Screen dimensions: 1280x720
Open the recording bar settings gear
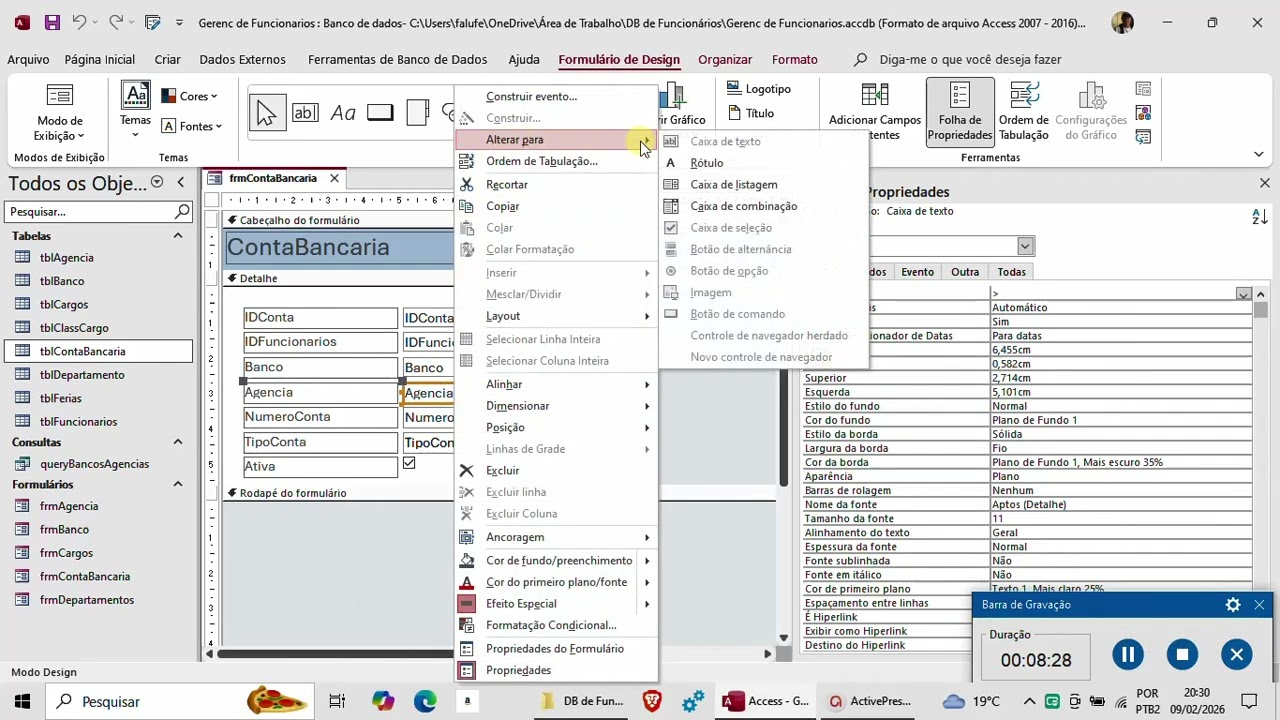1233,605
